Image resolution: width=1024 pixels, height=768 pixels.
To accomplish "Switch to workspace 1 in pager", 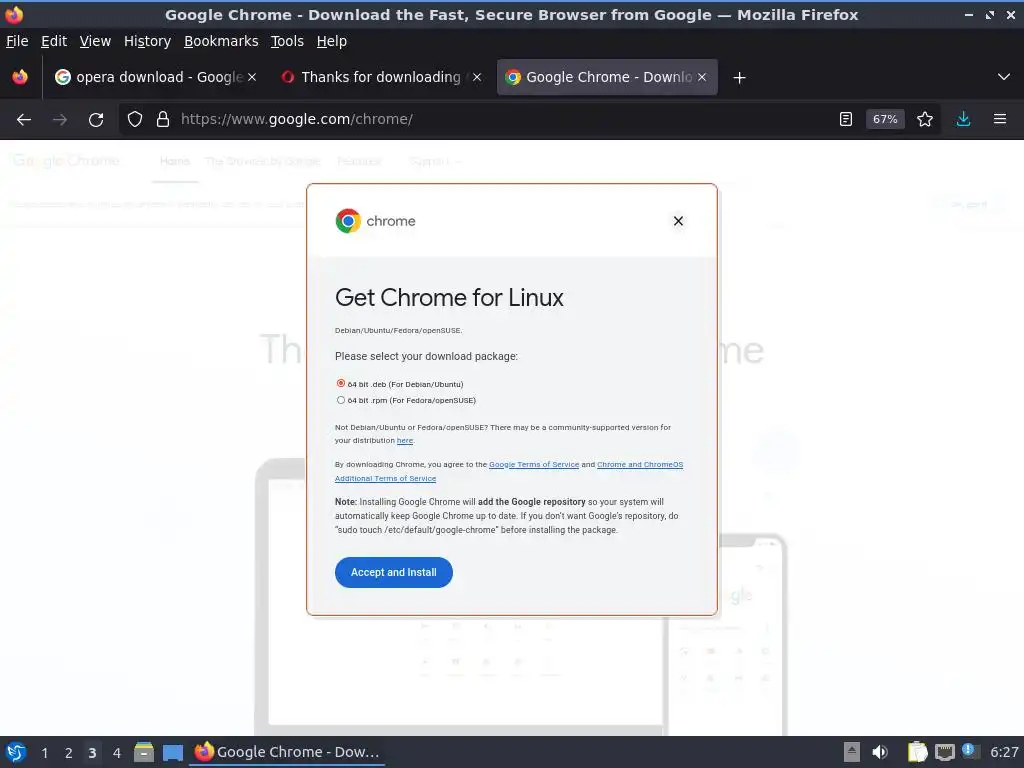I will click(x=44, y=753).
